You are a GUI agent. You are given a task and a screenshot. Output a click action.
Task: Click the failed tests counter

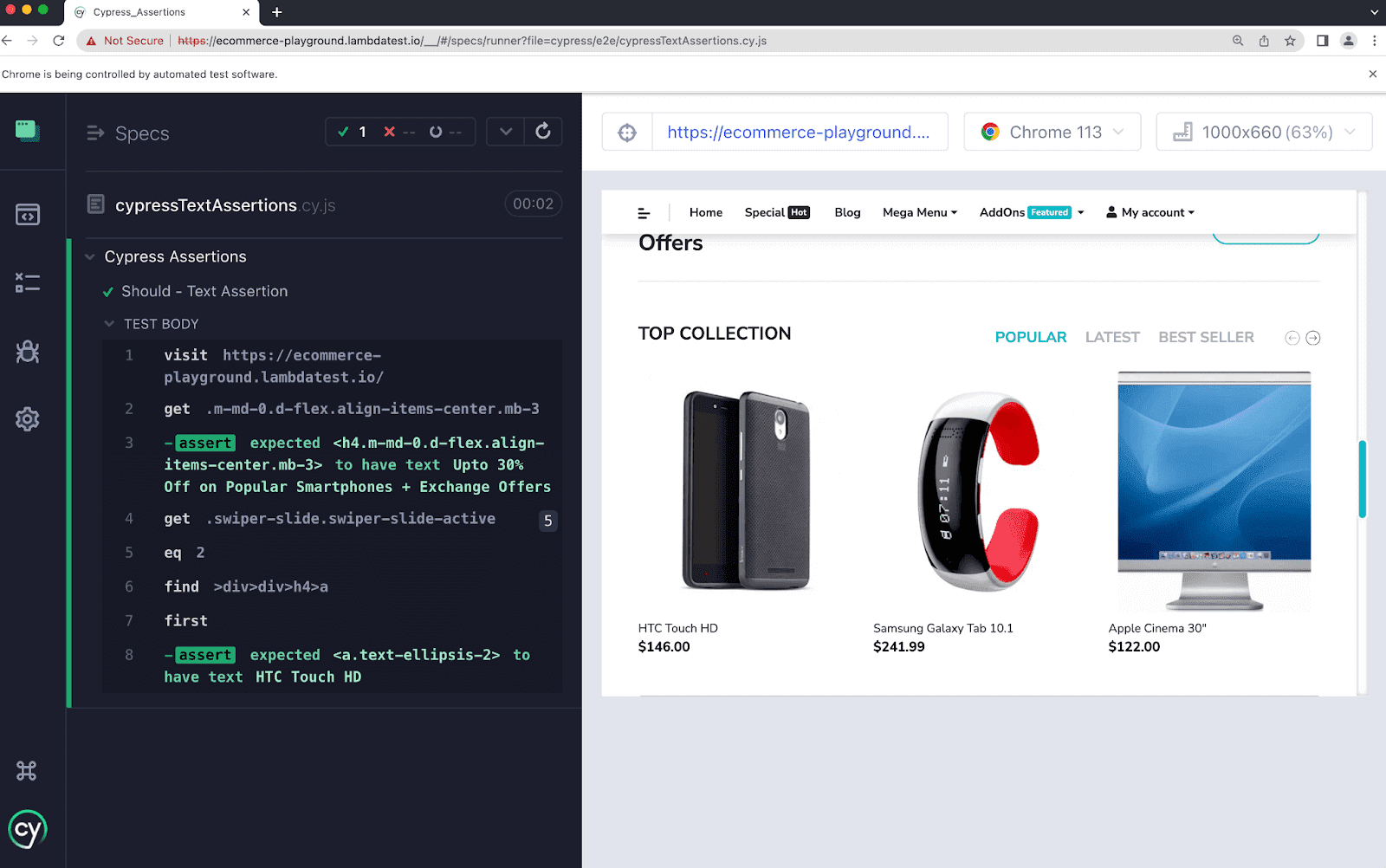point(399,132)
